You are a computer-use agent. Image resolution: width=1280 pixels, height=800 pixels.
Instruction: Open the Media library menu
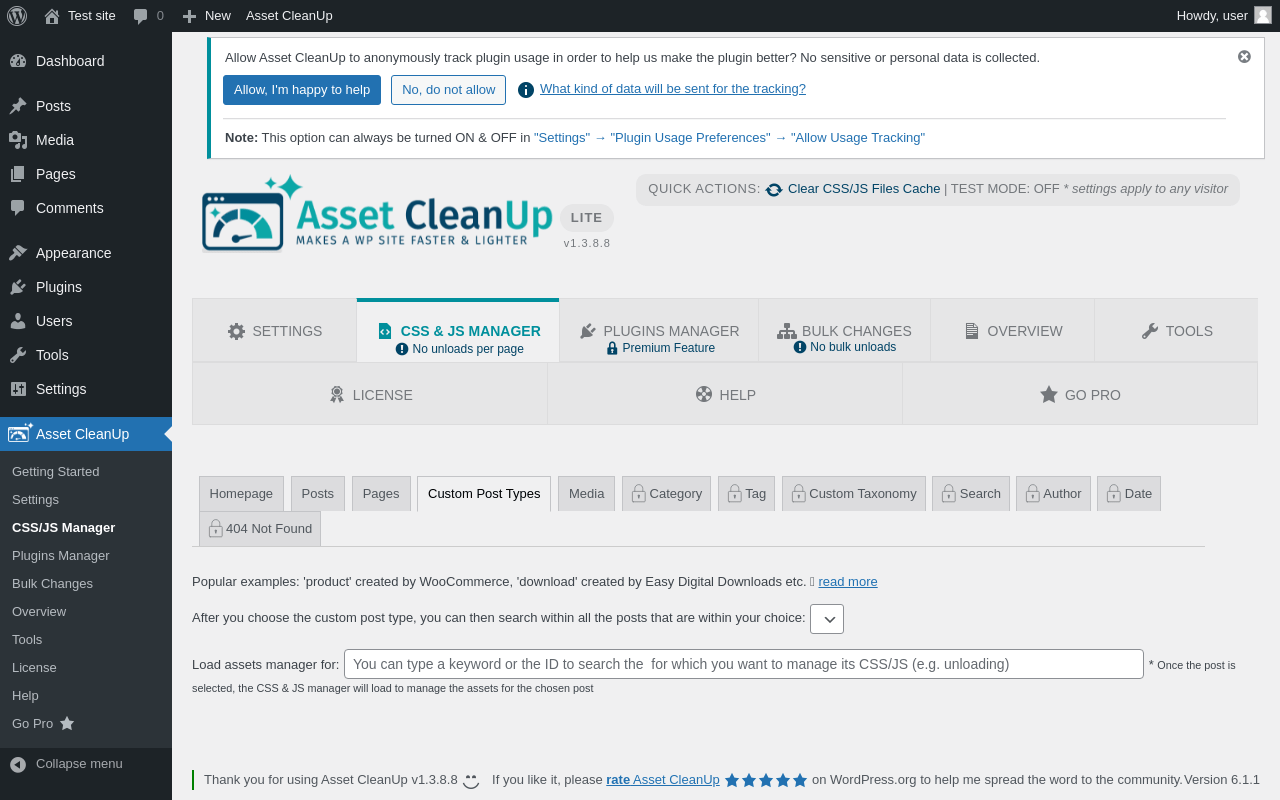pos(86,140)
